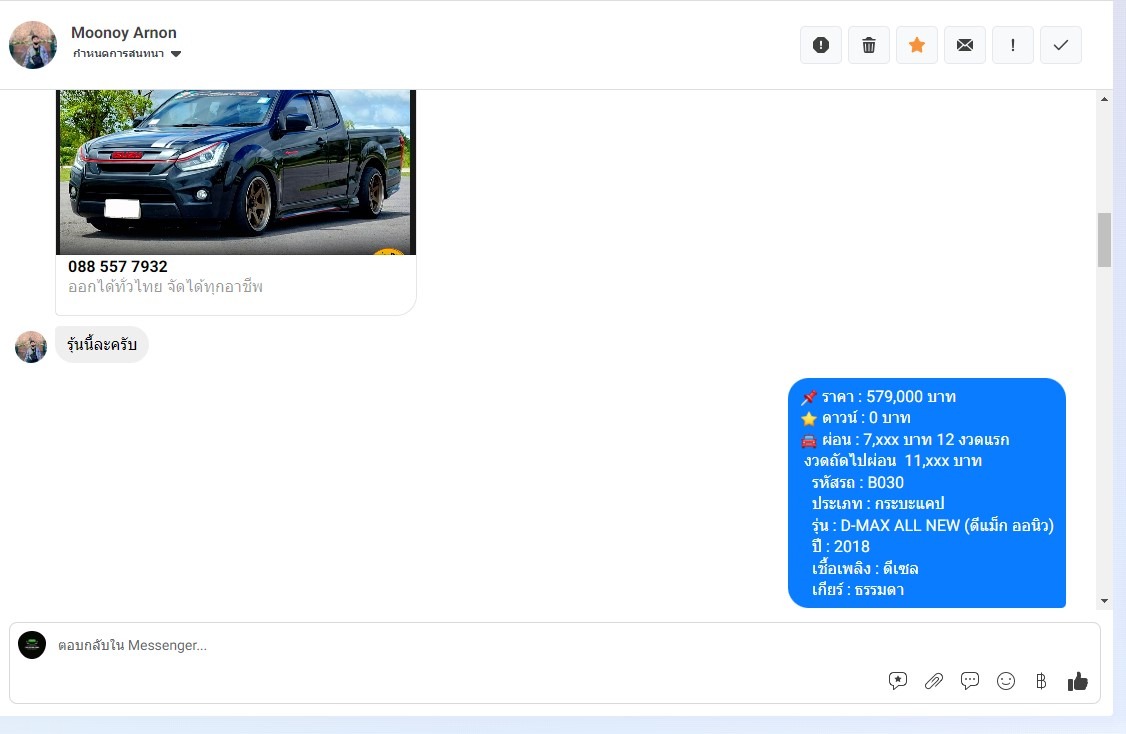Open the speech bubble quick reply icon

coord(969,681)
